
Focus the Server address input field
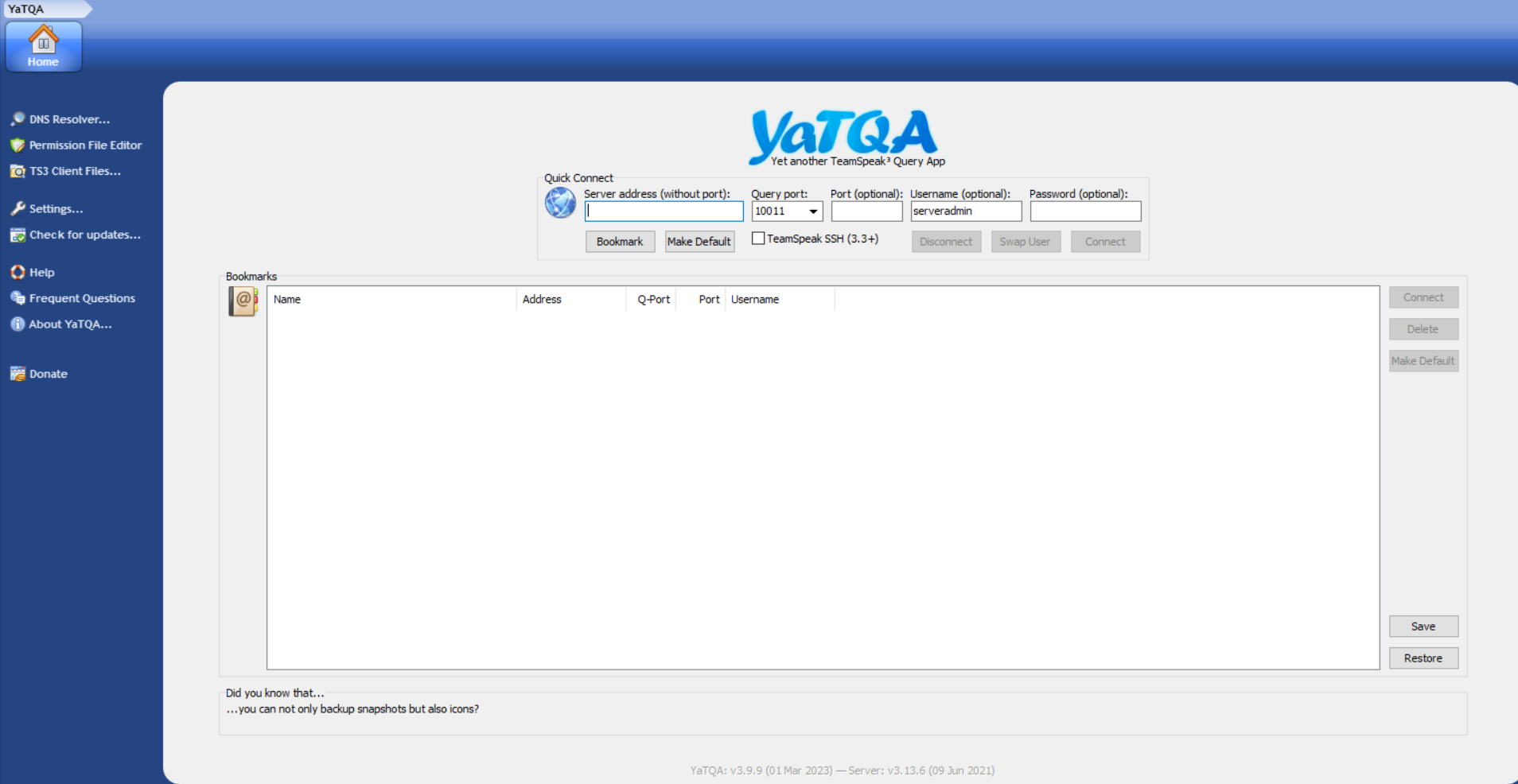(664, 212)
